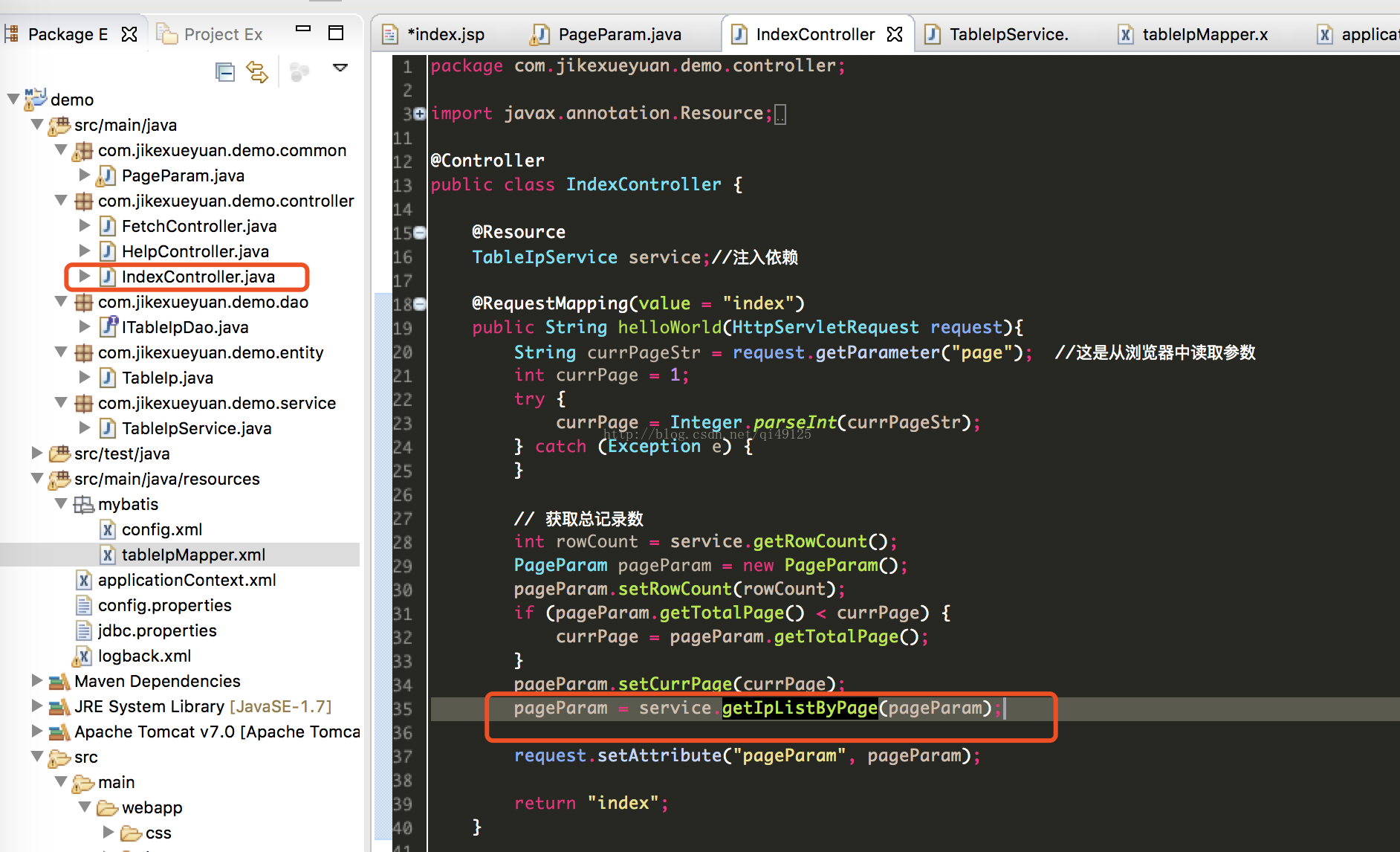Expand JRE System Library node
The width and height of the screenshot is (1400, 852).
coord(36,706)
